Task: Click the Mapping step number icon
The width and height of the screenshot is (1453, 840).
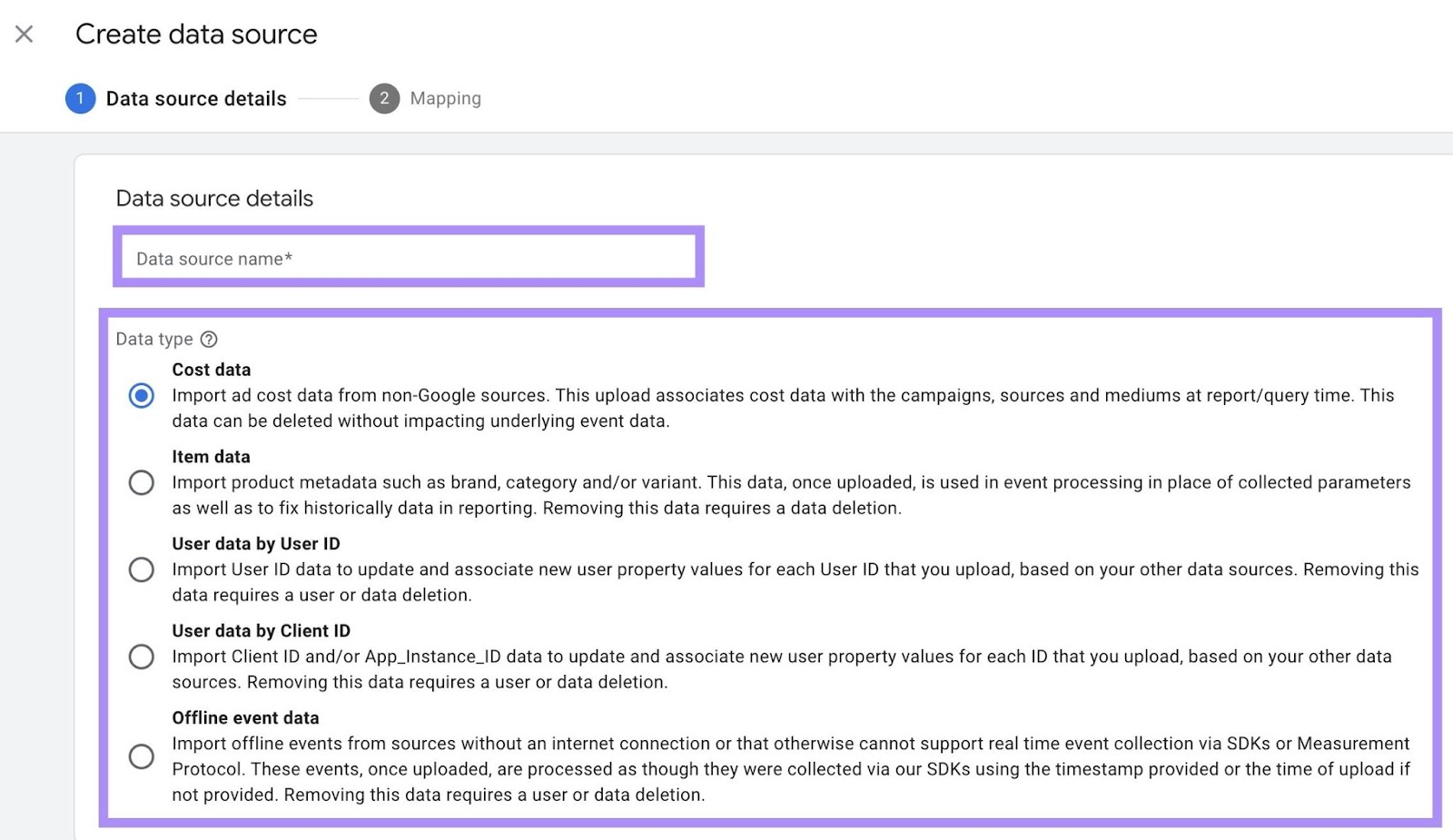Action: pos(385,99)
